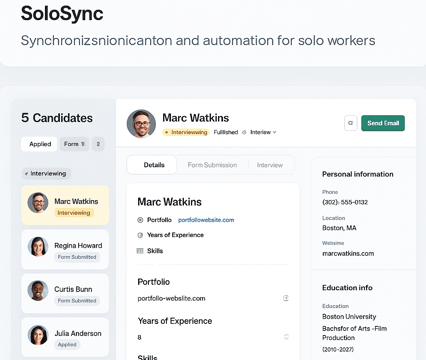Click the Education info heading
Viewport: 426px width, 360px height.
[x=347, y=288]
